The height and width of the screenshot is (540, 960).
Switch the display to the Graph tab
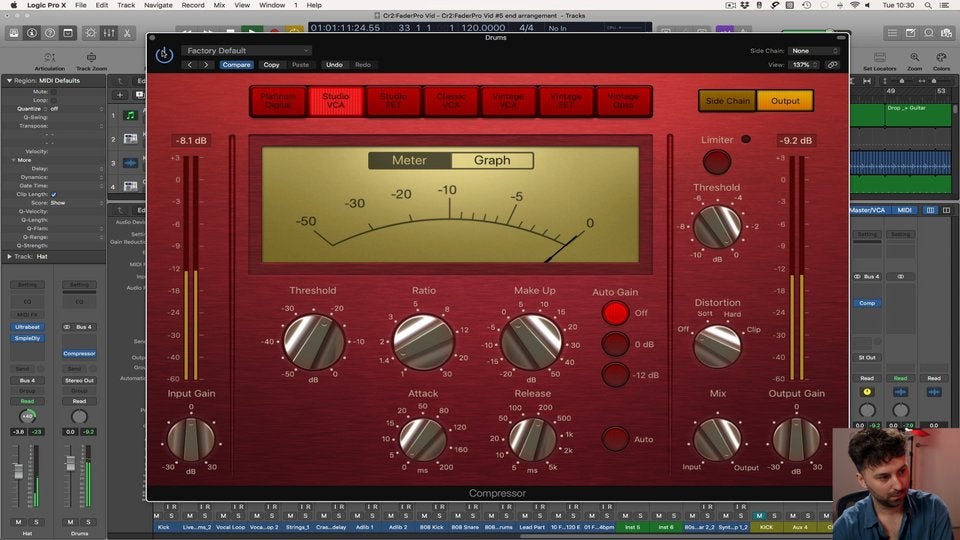[x=492, y=160]
